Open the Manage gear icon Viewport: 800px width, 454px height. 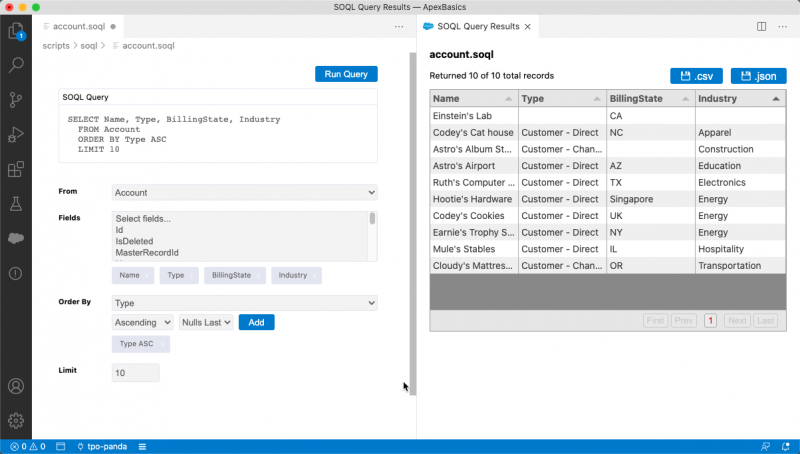[16, 420]
